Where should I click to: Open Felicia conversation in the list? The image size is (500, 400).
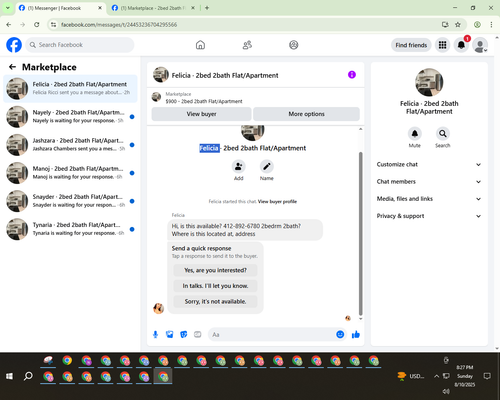coord(70,88)
